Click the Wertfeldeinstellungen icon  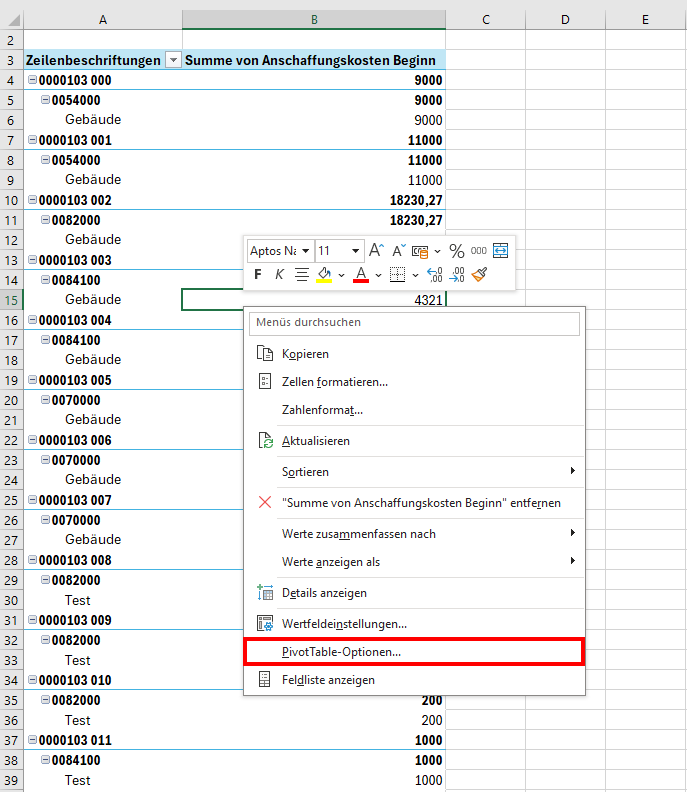pyautogui.click(x=265, y=623)
